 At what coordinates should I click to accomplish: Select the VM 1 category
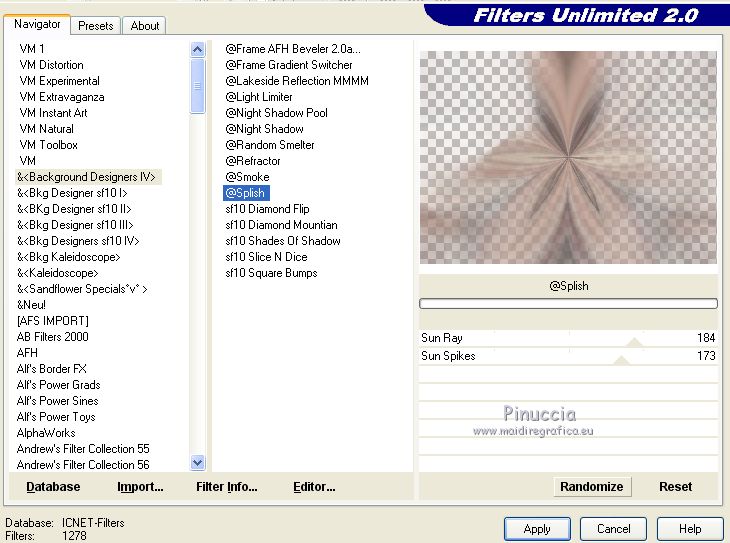(x=32, y=49)
